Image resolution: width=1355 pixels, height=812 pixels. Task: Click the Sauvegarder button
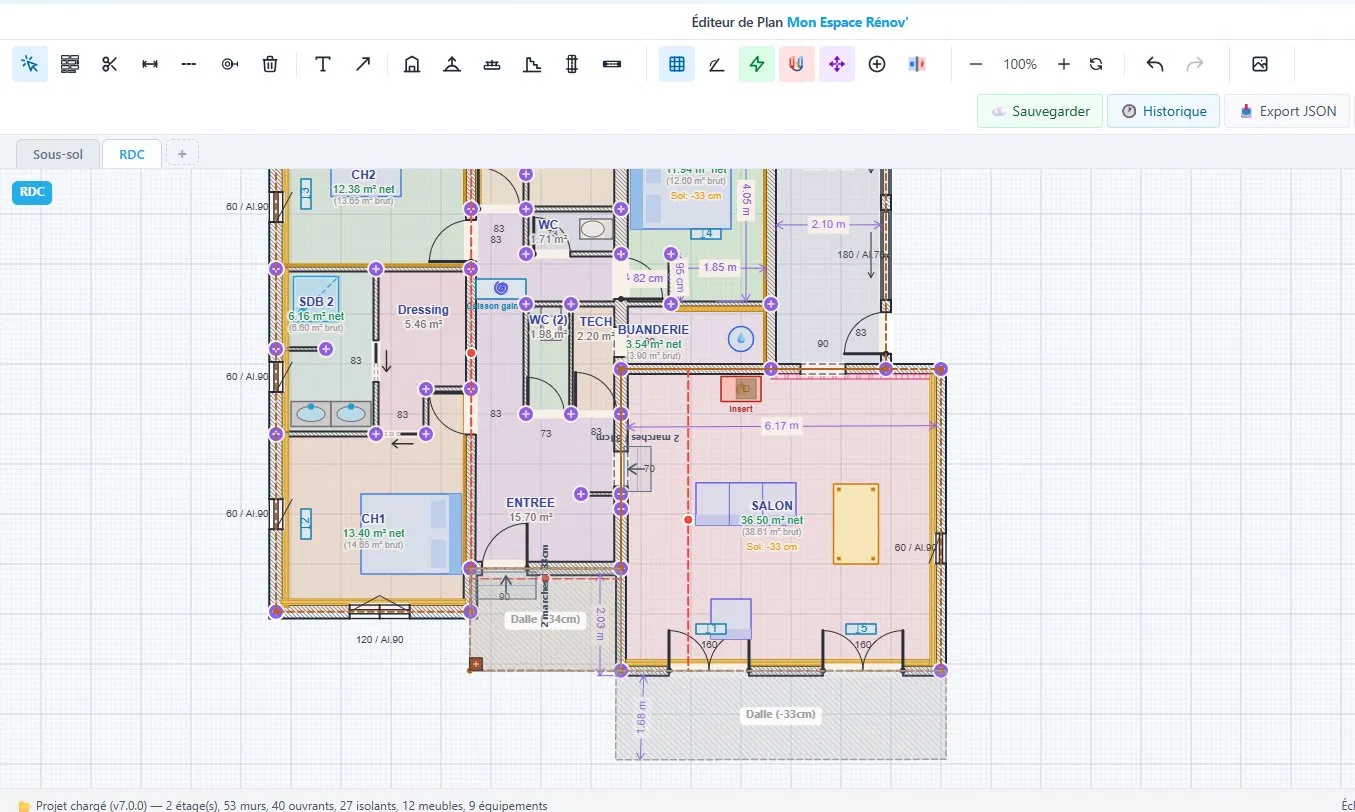[1040, 111]
